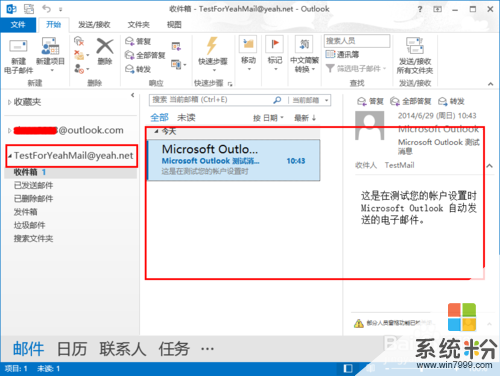This screenshot has width=500, height=376.
Task: Click the people pane warning icon
Action: point(359,323)
